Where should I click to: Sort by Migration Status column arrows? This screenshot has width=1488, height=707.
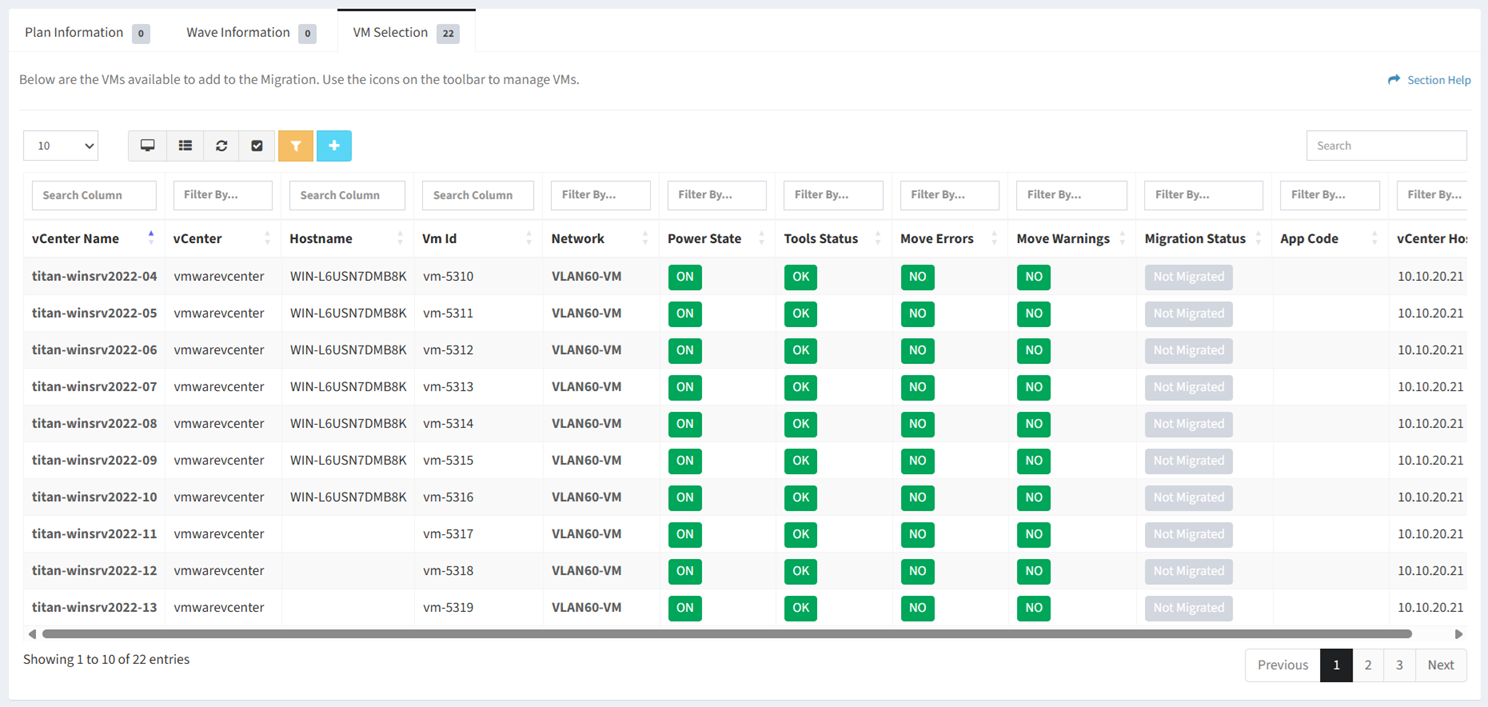click(1258, 238)
